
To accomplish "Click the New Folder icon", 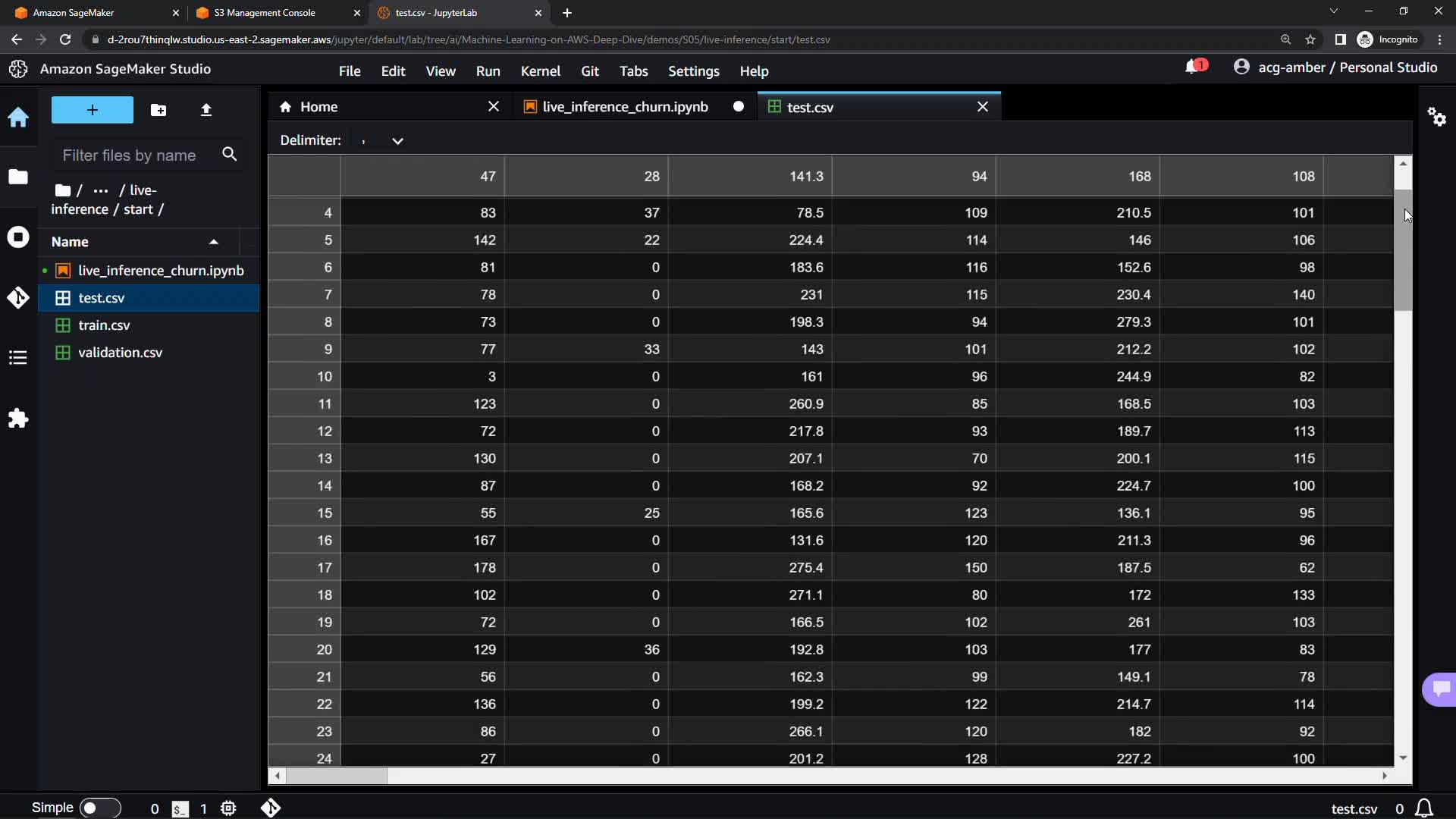I will (158, 110).
